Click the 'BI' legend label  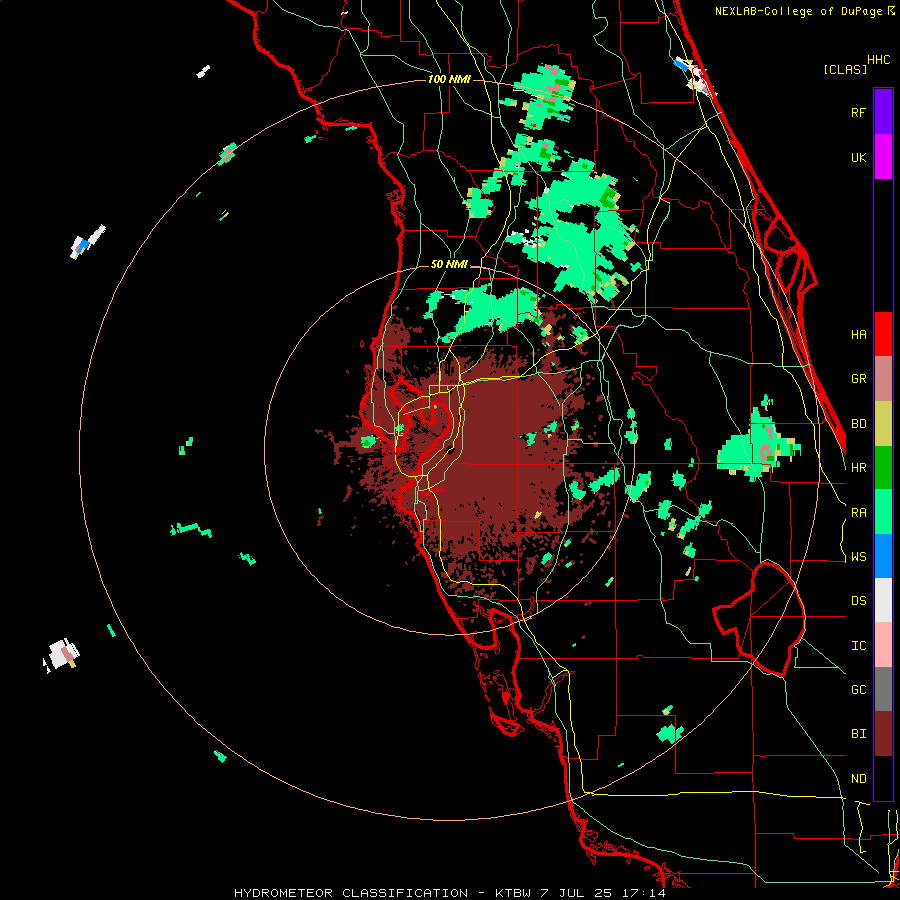coord(858,734)
